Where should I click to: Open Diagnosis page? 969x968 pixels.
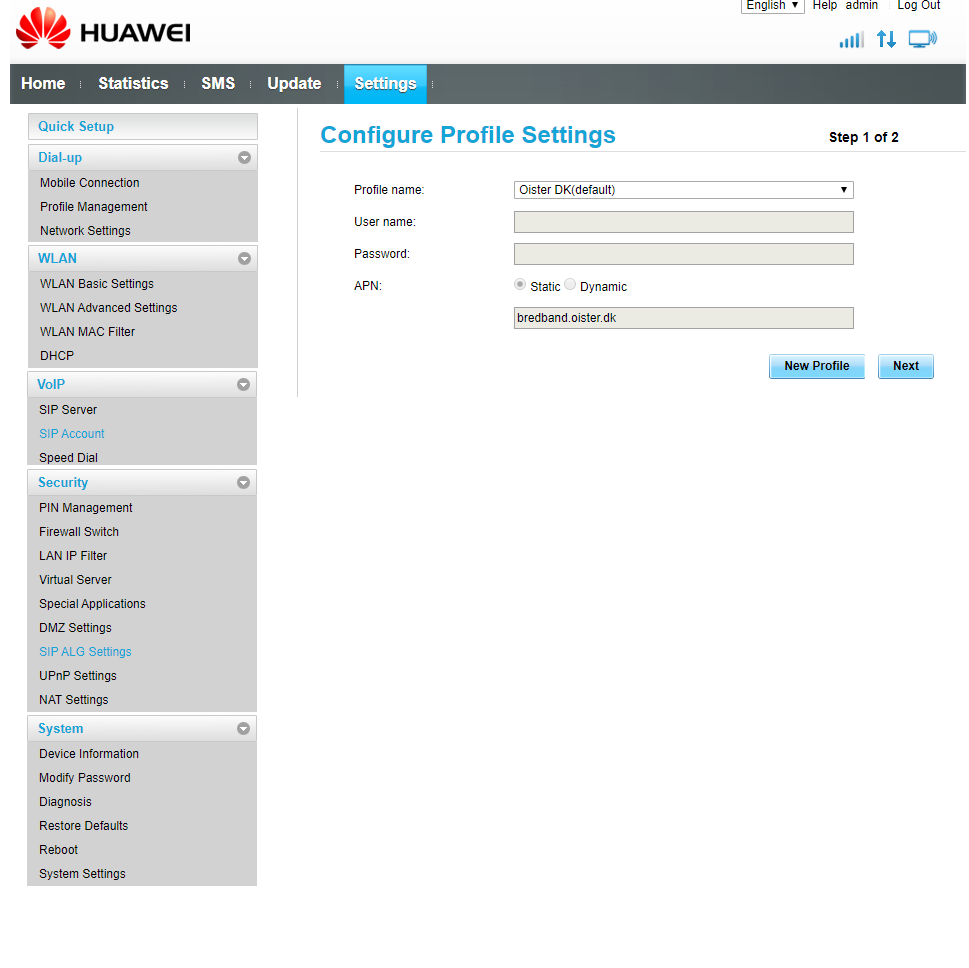click(x=65, y=802)
